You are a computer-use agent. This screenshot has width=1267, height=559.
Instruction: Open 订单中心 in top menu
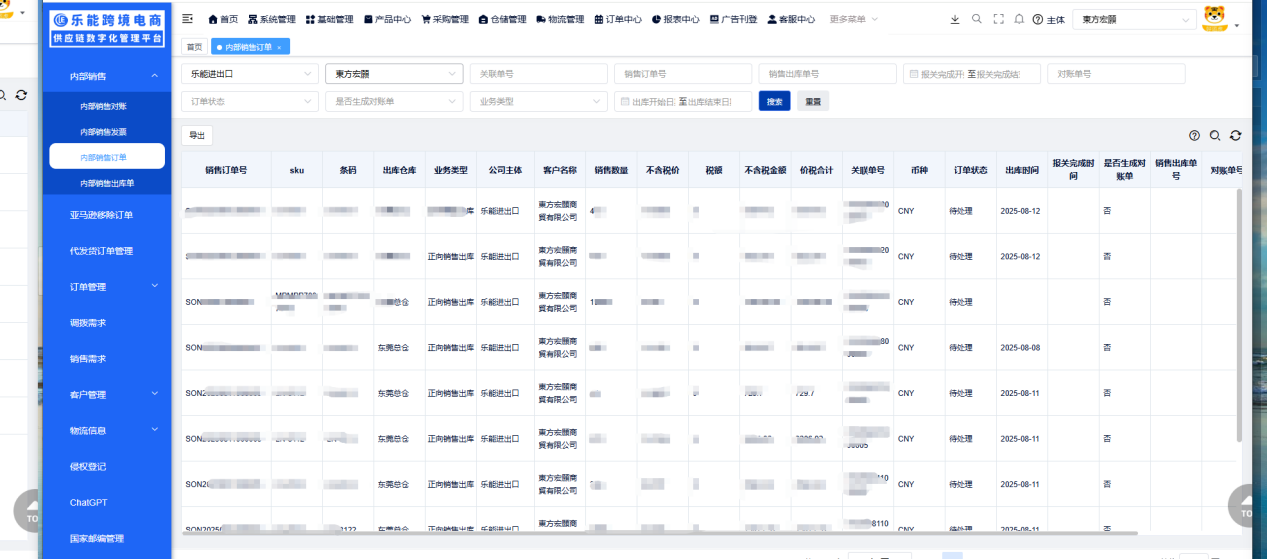pyautogui.click(x=618, y=19)
